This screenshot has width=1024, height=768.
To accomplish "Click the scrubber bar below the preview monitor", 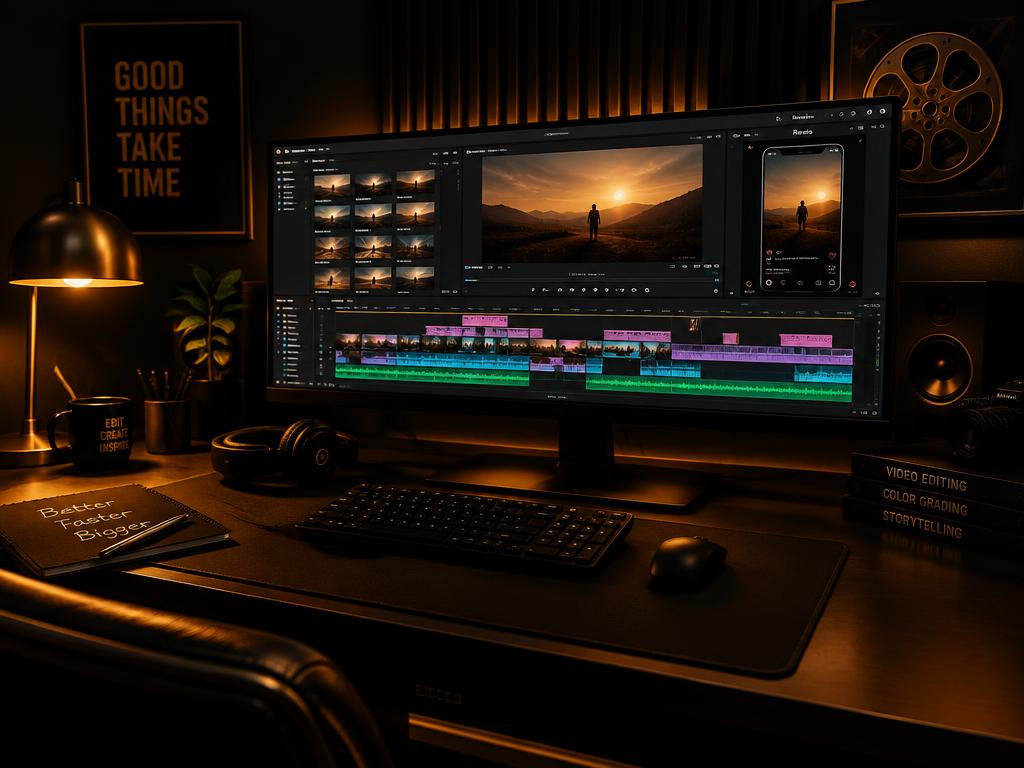I will pos(592,281).
